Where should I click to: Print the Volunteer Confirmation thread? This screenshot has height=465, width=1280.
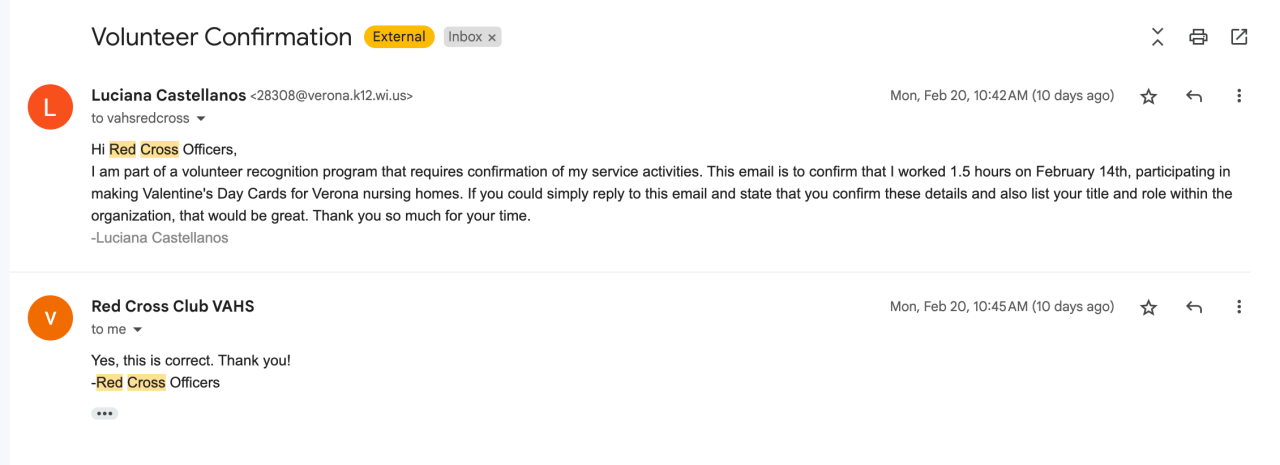1198,37
